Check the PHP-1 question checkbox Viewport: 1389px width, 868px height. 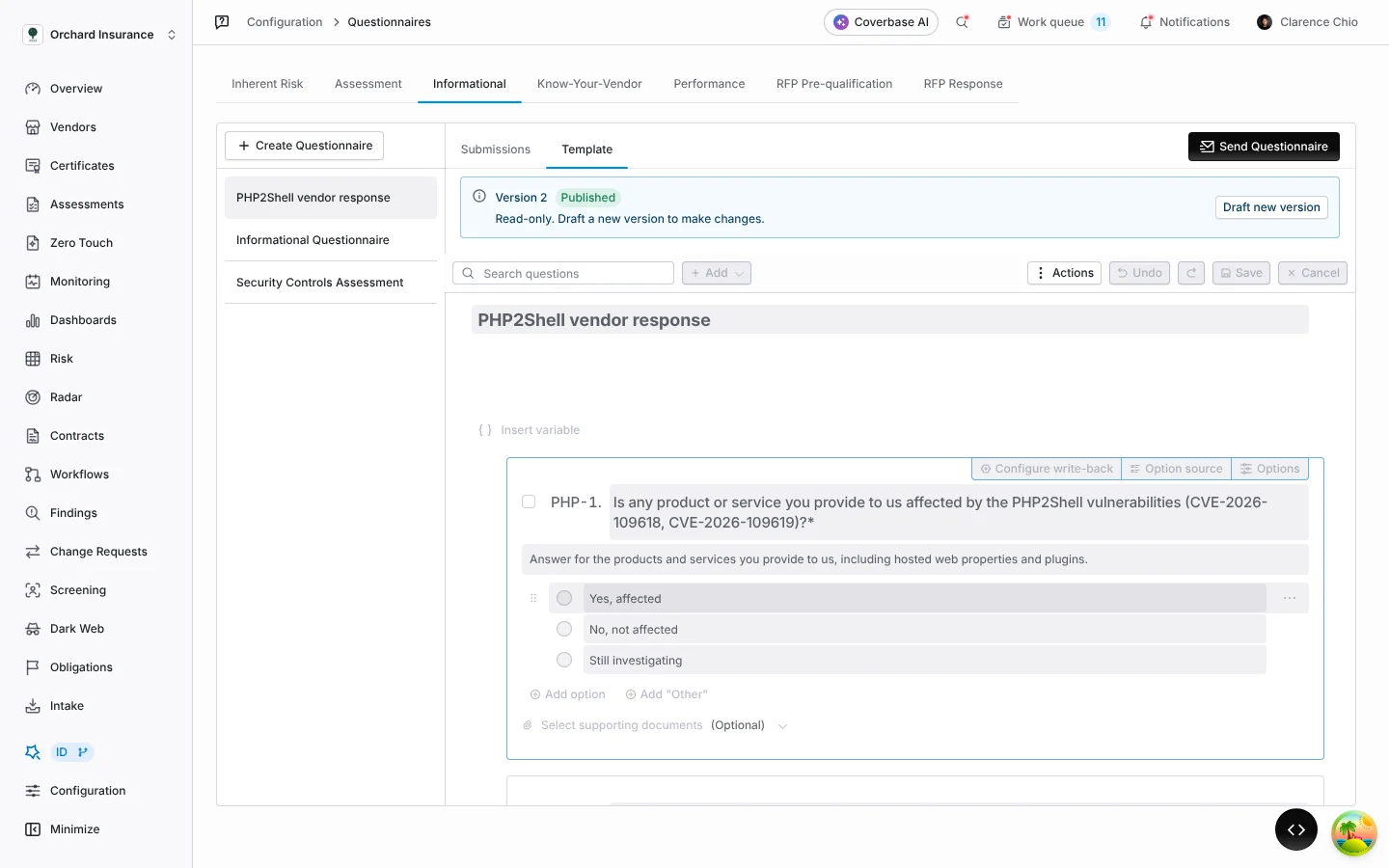tap(529, 502)
